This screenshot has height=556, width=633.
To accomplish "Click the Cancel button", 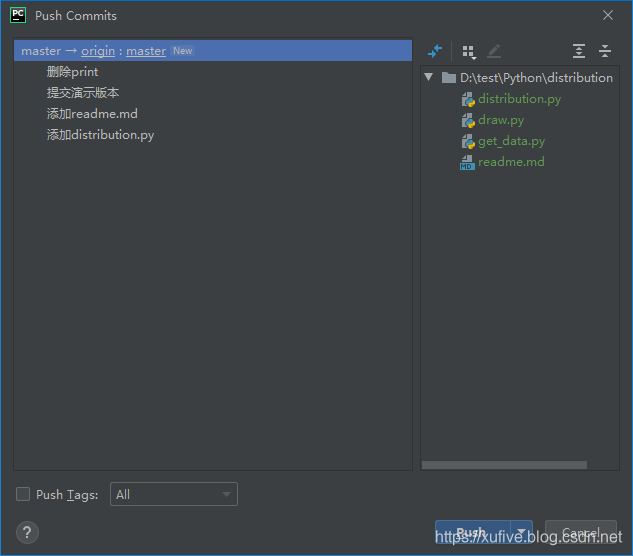I will [x=581, y=532].
